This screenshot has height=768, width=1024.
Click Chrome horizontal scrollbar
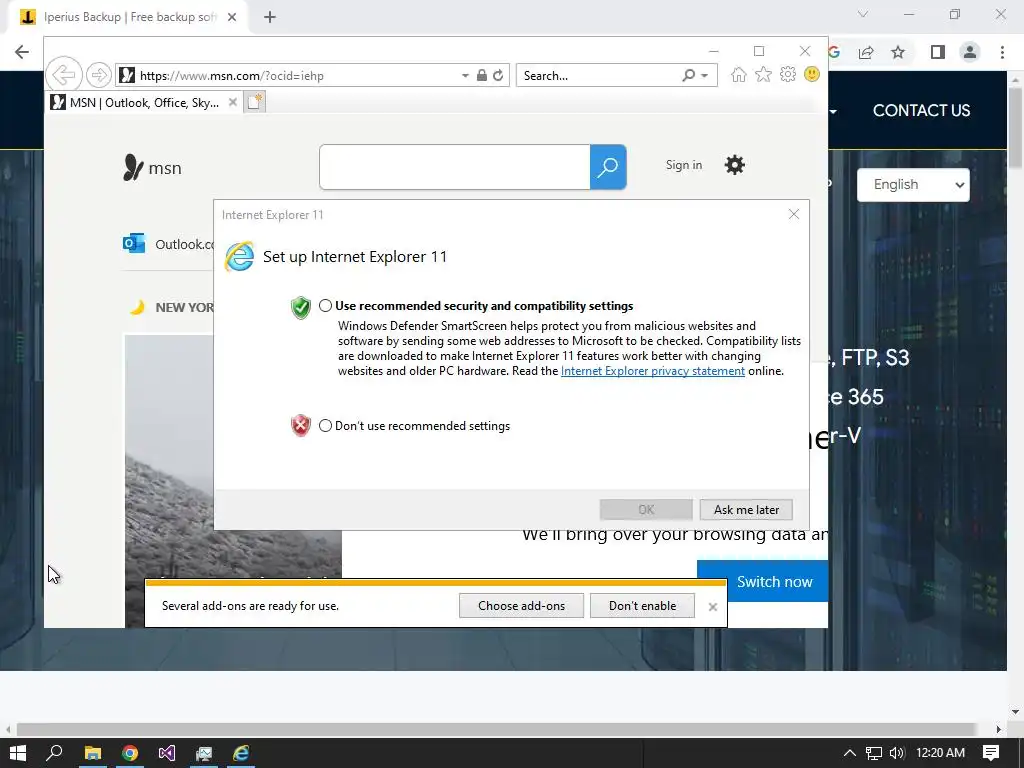coord(496,729)
